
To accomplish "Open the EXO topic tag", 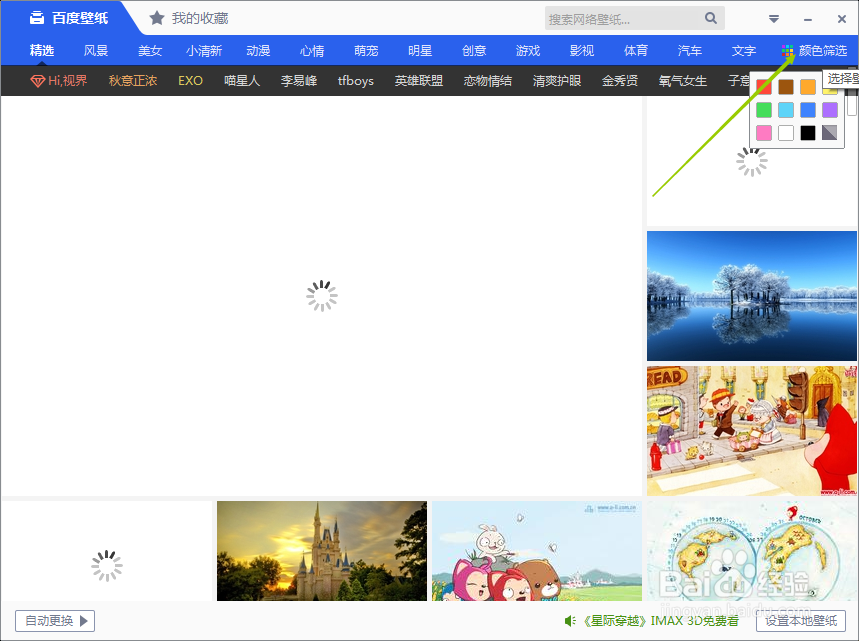I will tap(190, 81).
